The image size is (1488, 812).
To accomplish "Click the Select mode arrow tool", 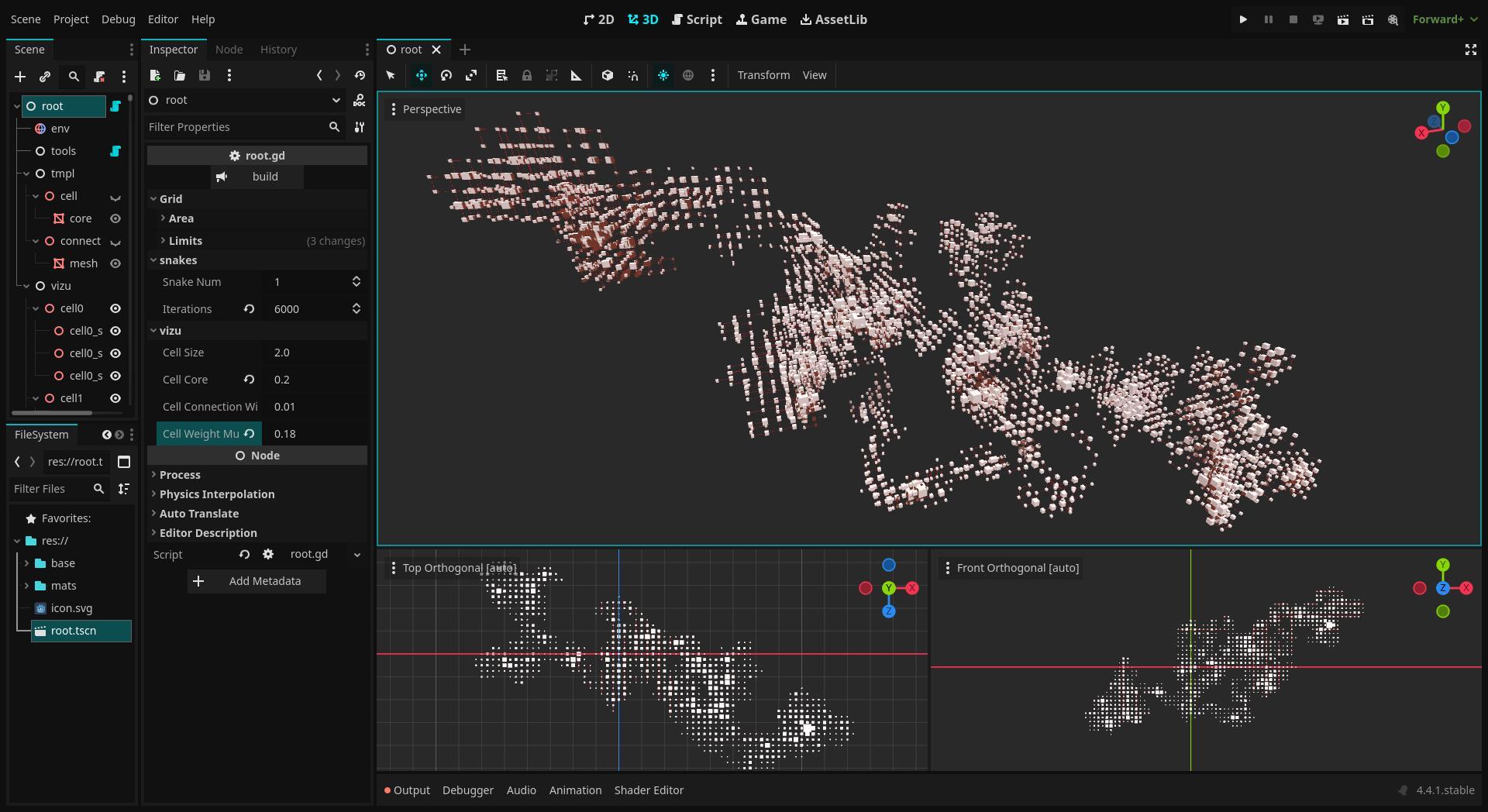I will pos(391,75).
